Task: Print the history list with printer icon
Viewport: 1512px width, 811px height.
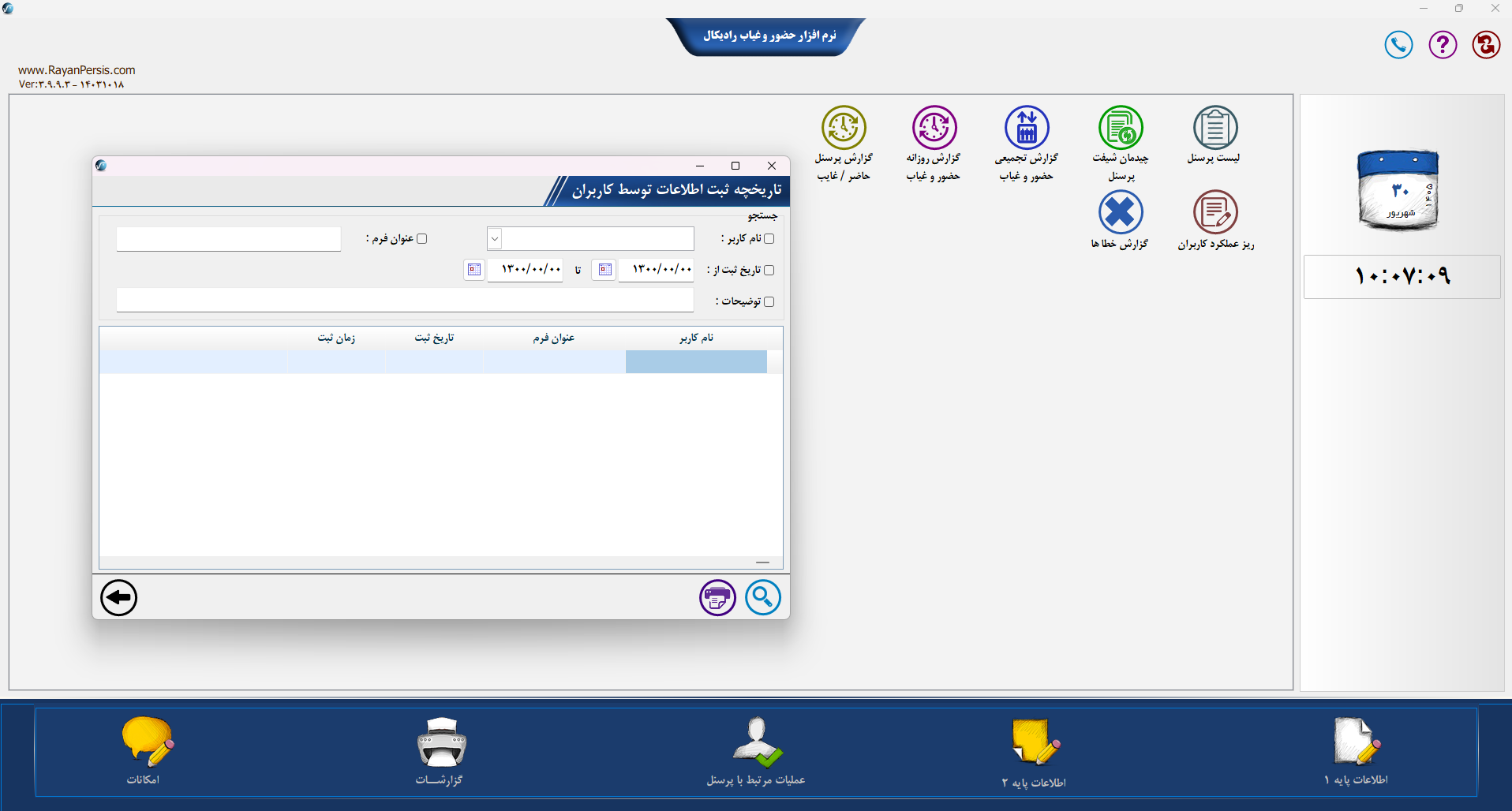Action: click(x=717, y=597)
